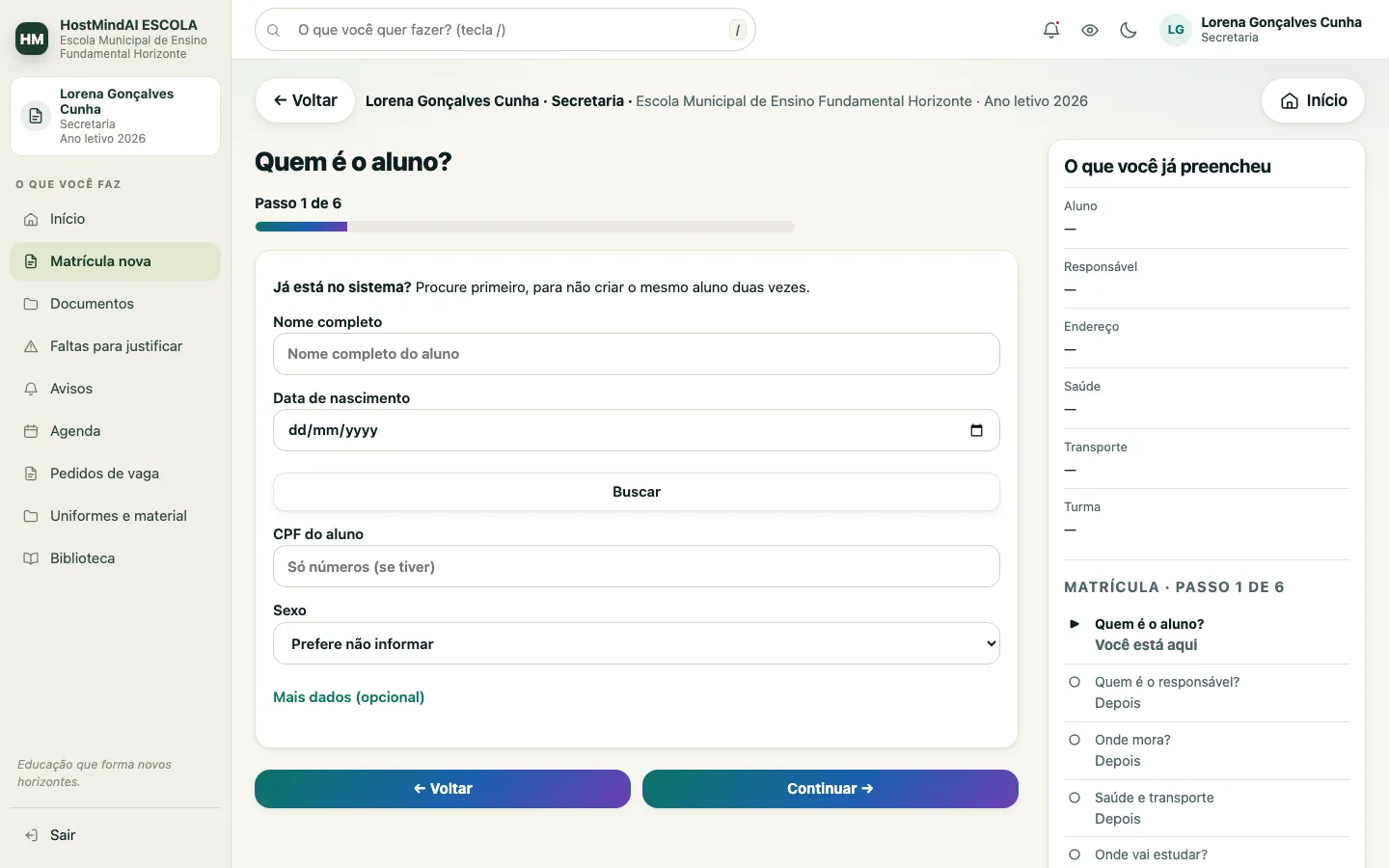The width and height of the screenshot is (1389, 868).
Task: Select Matrícula nova in the sidebar
Action: click(x=115, y=261)
